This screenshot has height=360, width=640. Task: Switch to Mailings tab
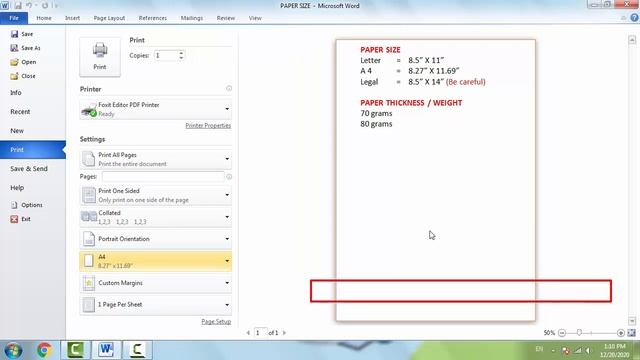pyautogui.click(x=191, y=18)
